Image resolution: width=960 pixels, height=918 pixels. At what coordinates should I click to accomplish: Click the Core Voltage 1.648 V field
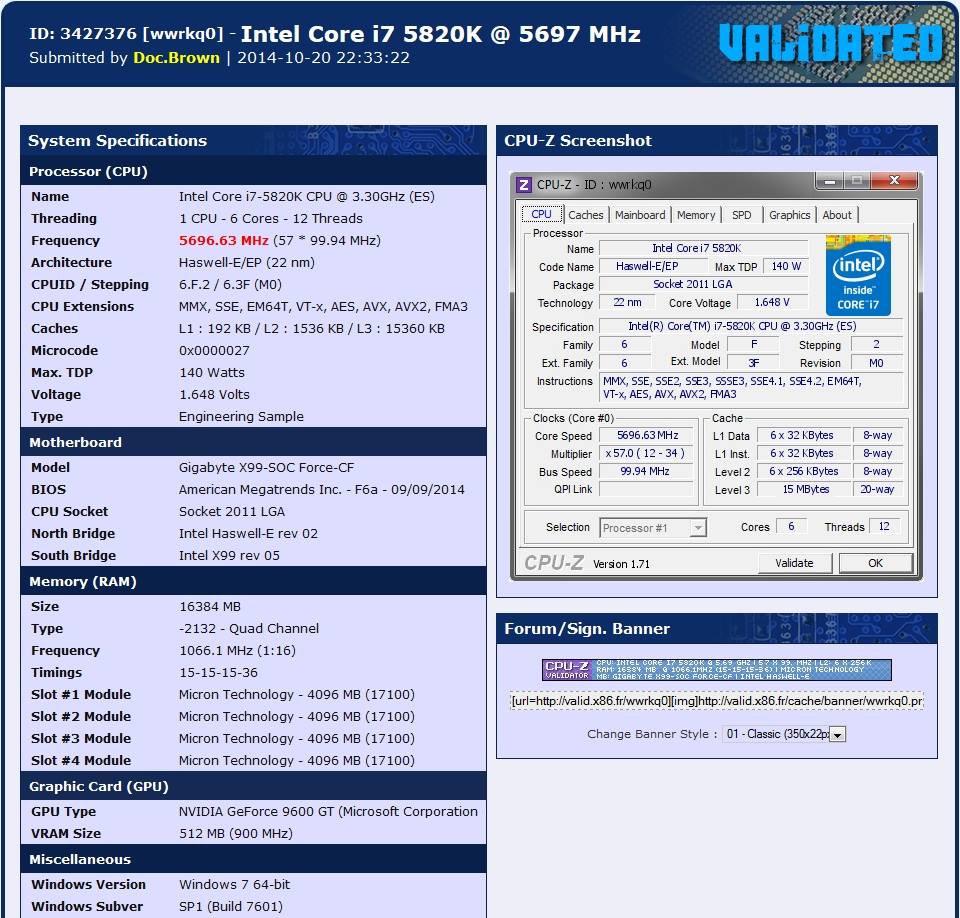(x=772, y=303)
